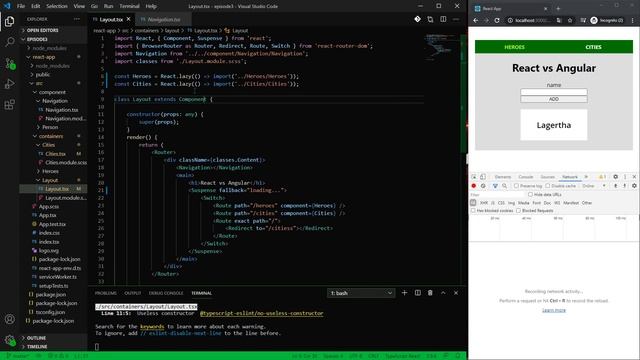The image size is (640, 360).
Task: Open the Search view in activity bar
Action: tap(10, 42)
